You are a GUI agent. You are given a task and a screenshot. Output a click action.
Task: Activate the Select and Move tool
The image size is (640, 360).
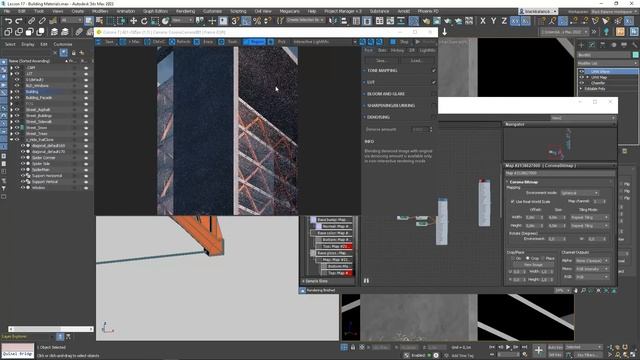133,21
